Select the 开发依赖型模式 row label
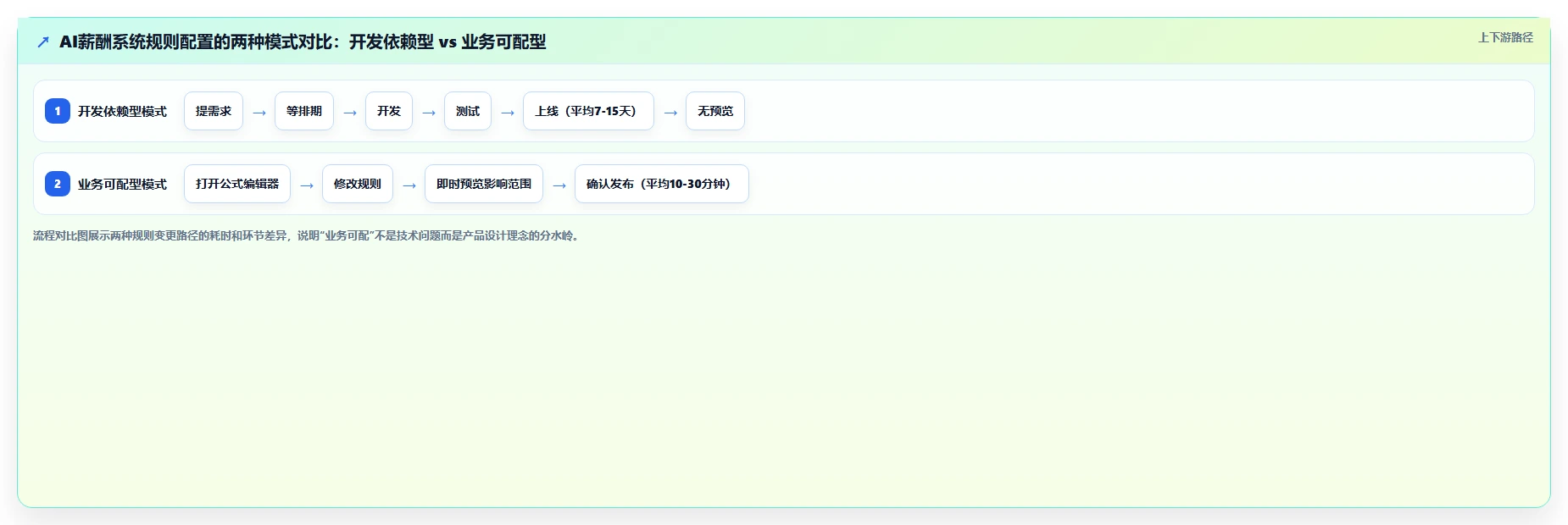Image resolution: width=1568 pixels, height=525 pixels. (x=122, y=111)
